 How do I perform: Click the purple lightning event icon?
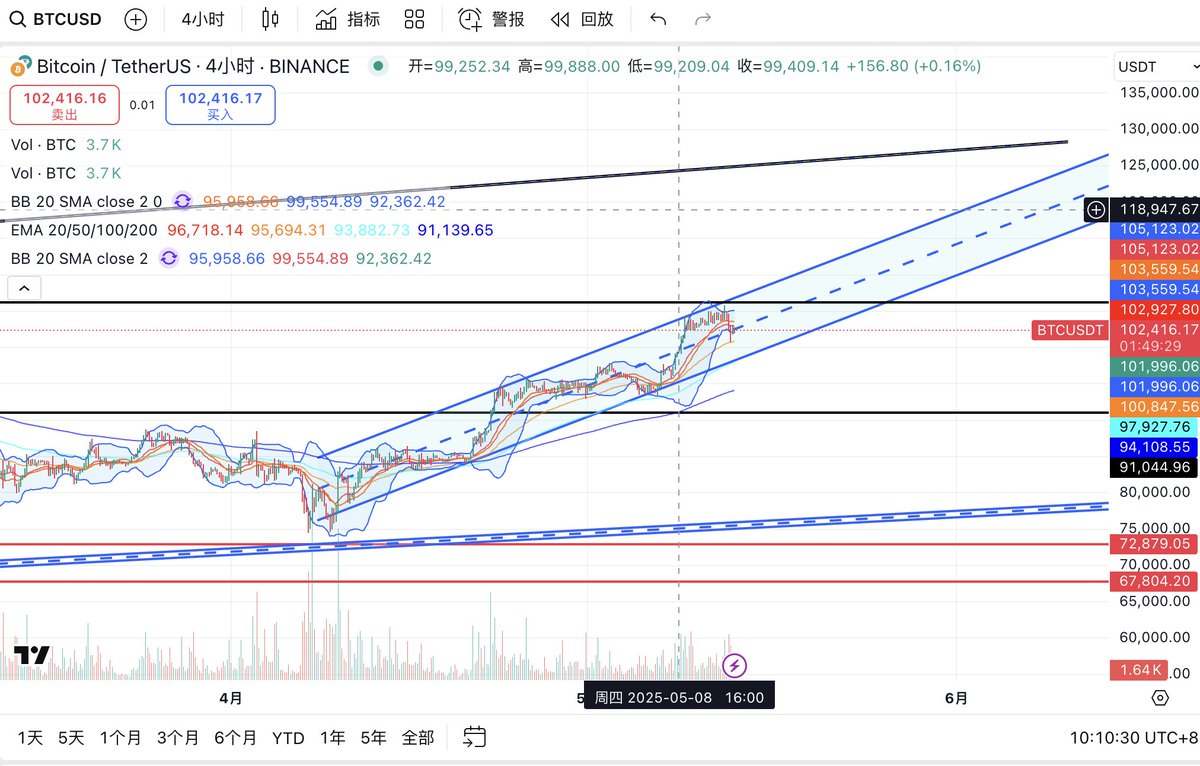(734, 665)
